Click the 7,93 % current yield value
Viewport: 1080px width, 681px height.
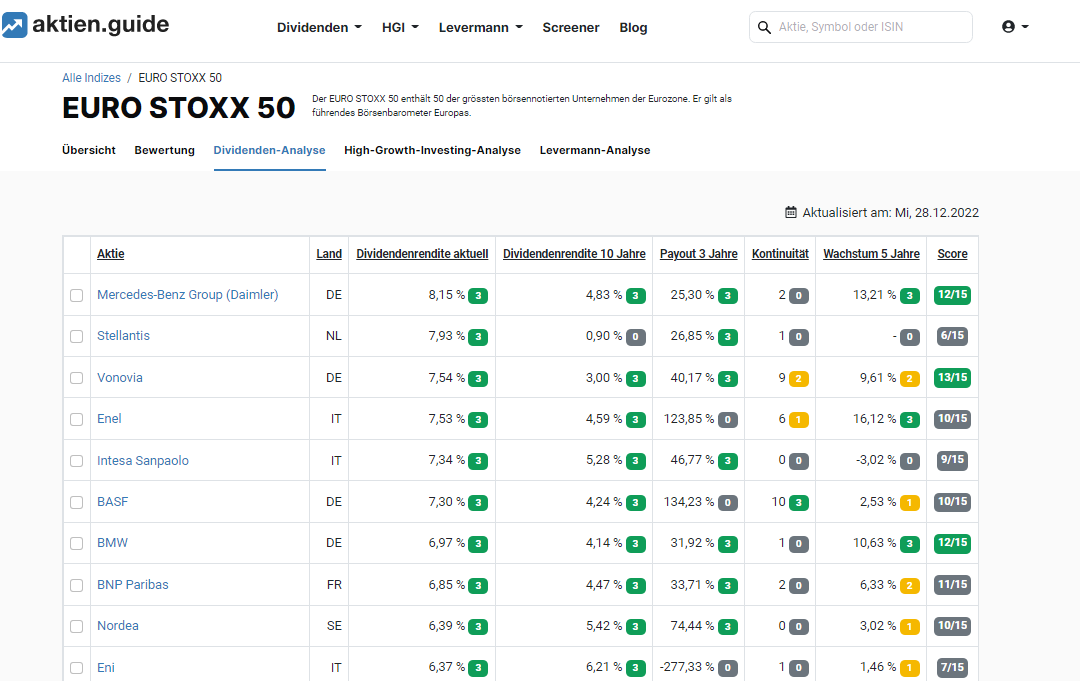click(446, 336)
